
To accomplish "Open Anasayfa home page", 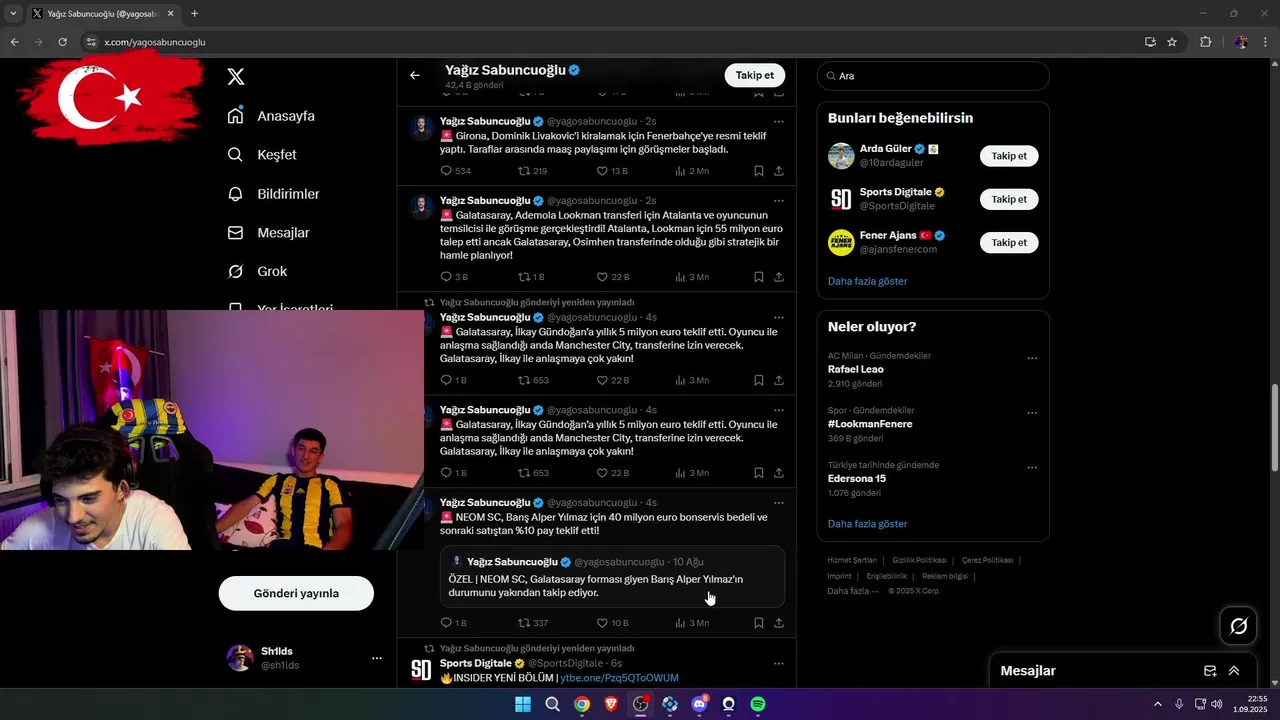I will (272, 116).
